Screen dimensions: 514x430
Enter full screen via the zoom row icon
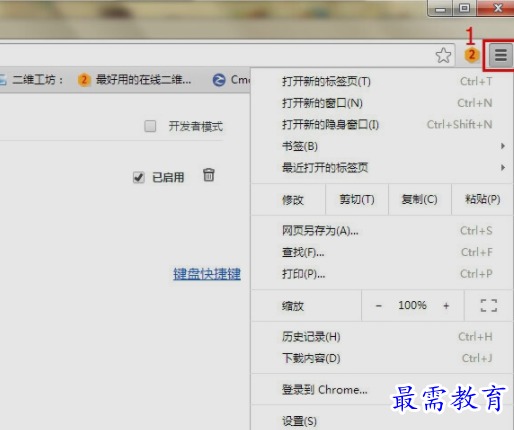tap(489, 305)
